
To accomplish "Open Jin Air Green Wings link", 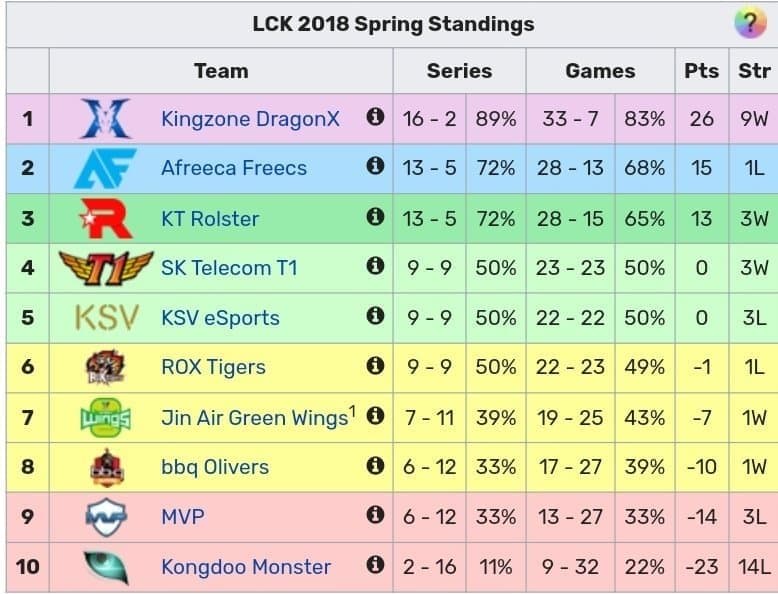I will tap(255, 418).
